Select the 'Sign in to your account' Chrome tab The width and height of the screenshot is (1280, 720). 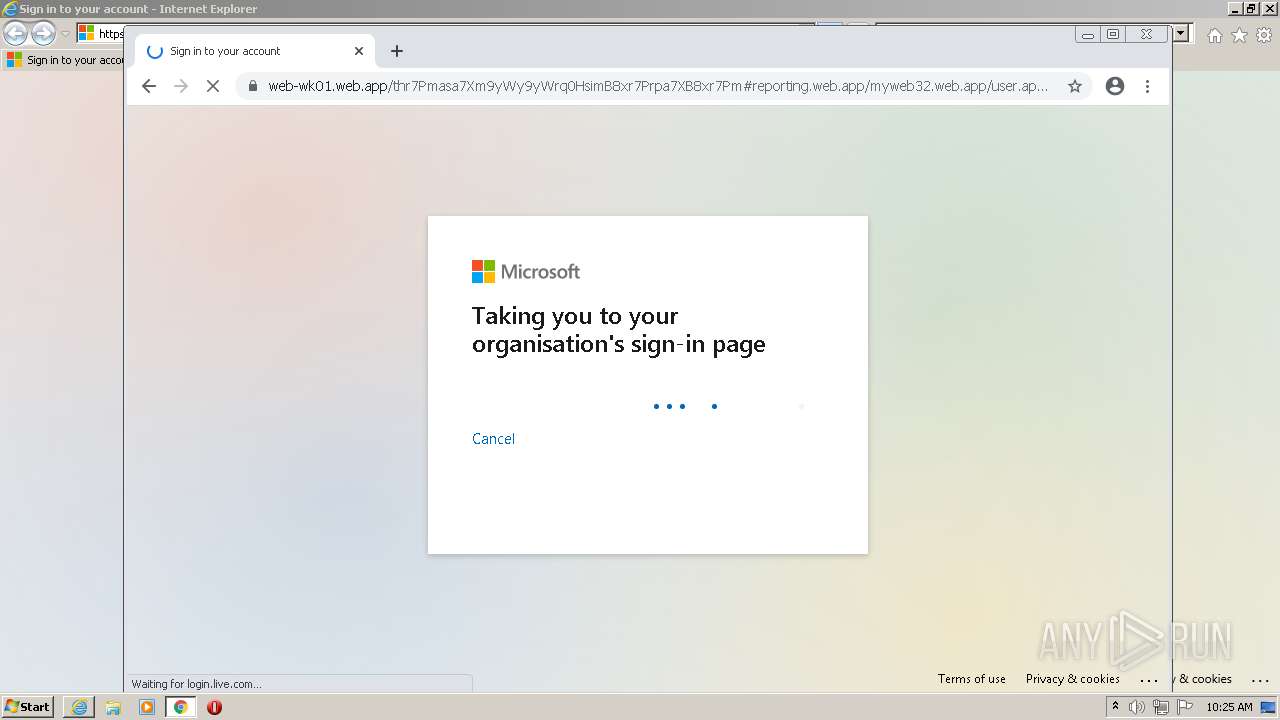click(x=255, y=51)
